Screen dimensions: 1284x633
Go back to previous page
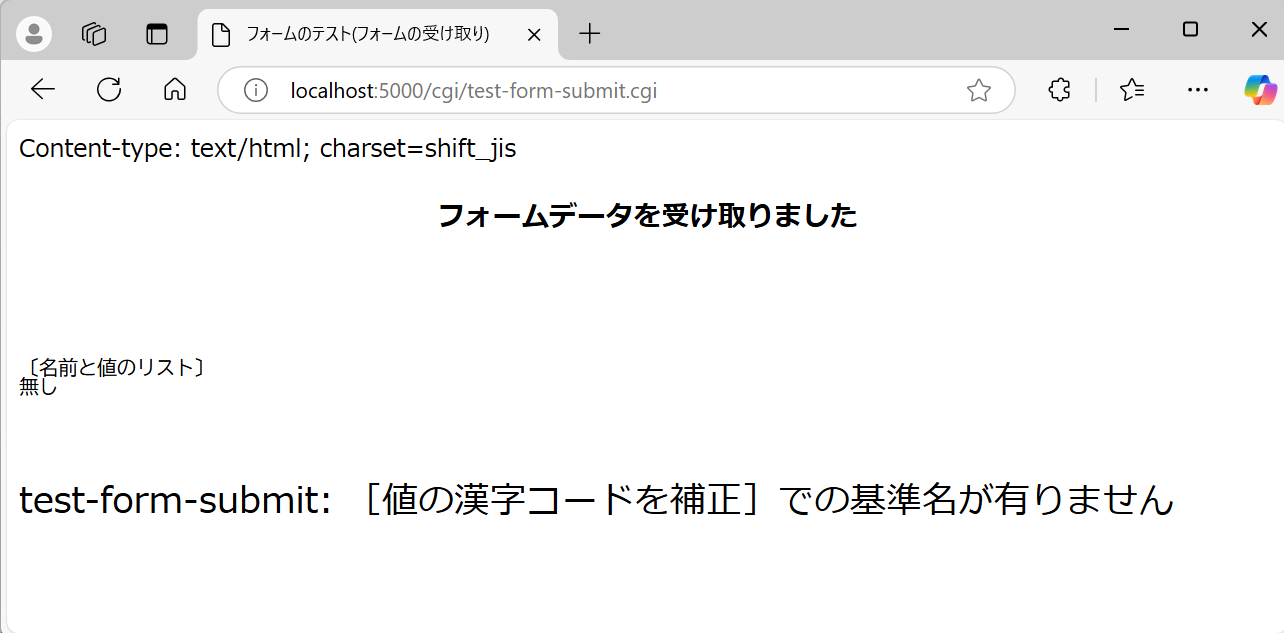(x=43, y=90)
